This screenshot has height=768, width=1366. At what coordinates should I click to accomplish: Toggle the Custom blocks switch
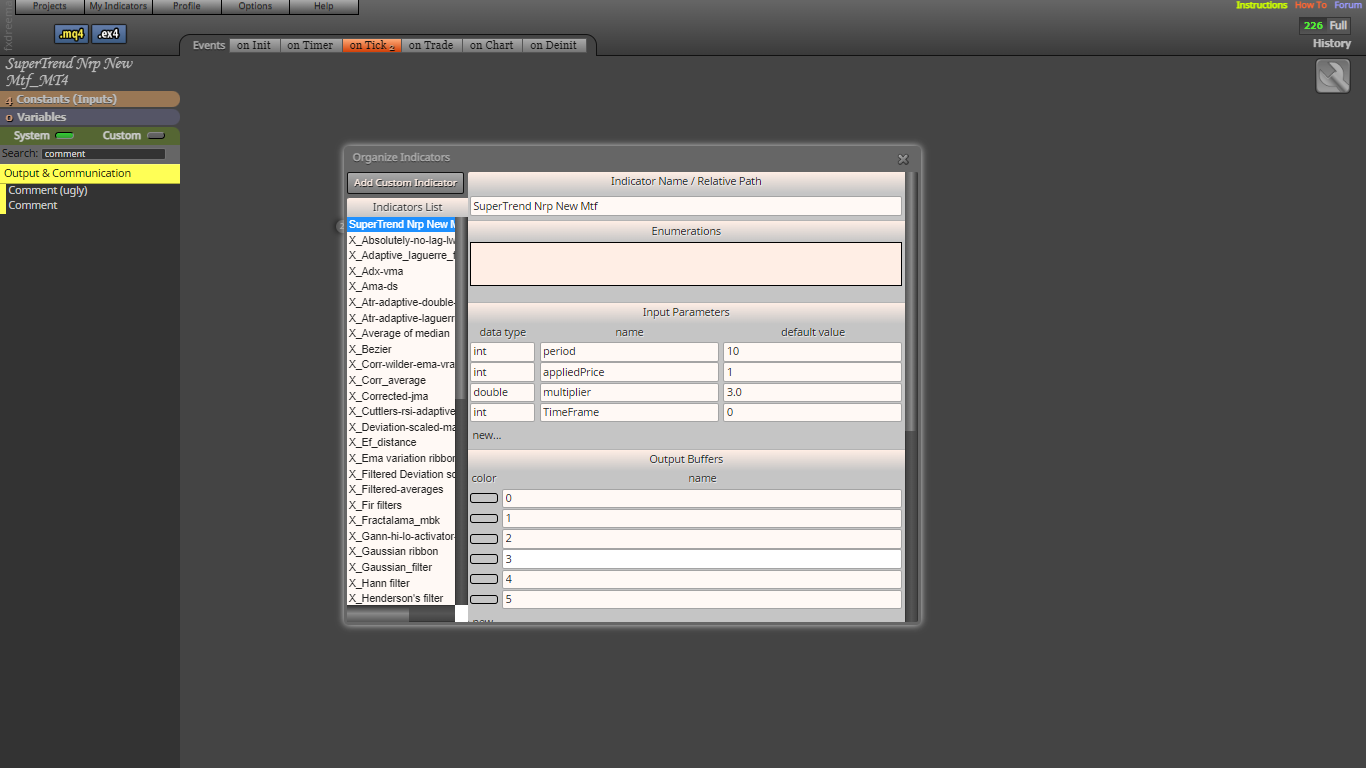tap(156, 136)
